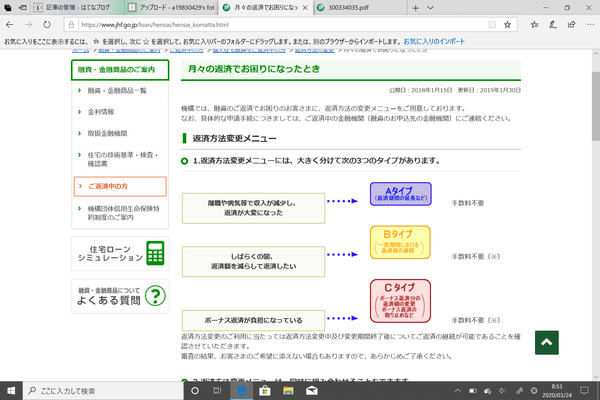The image size is (600, 400).
Task: Show tab previews chevron
Action: pos(430,8)
